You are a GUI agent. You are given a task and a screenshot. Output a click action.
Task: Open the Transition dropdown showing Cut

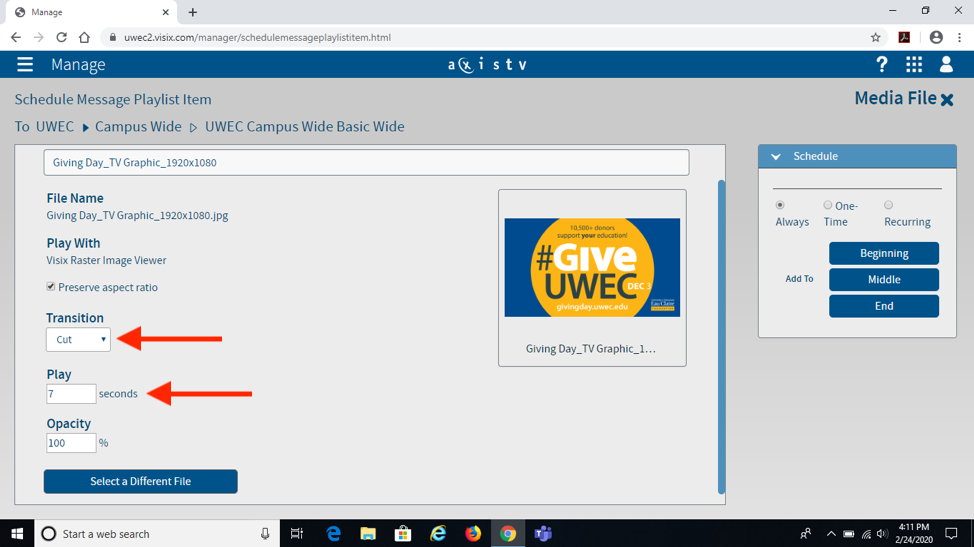click(78, 340)
